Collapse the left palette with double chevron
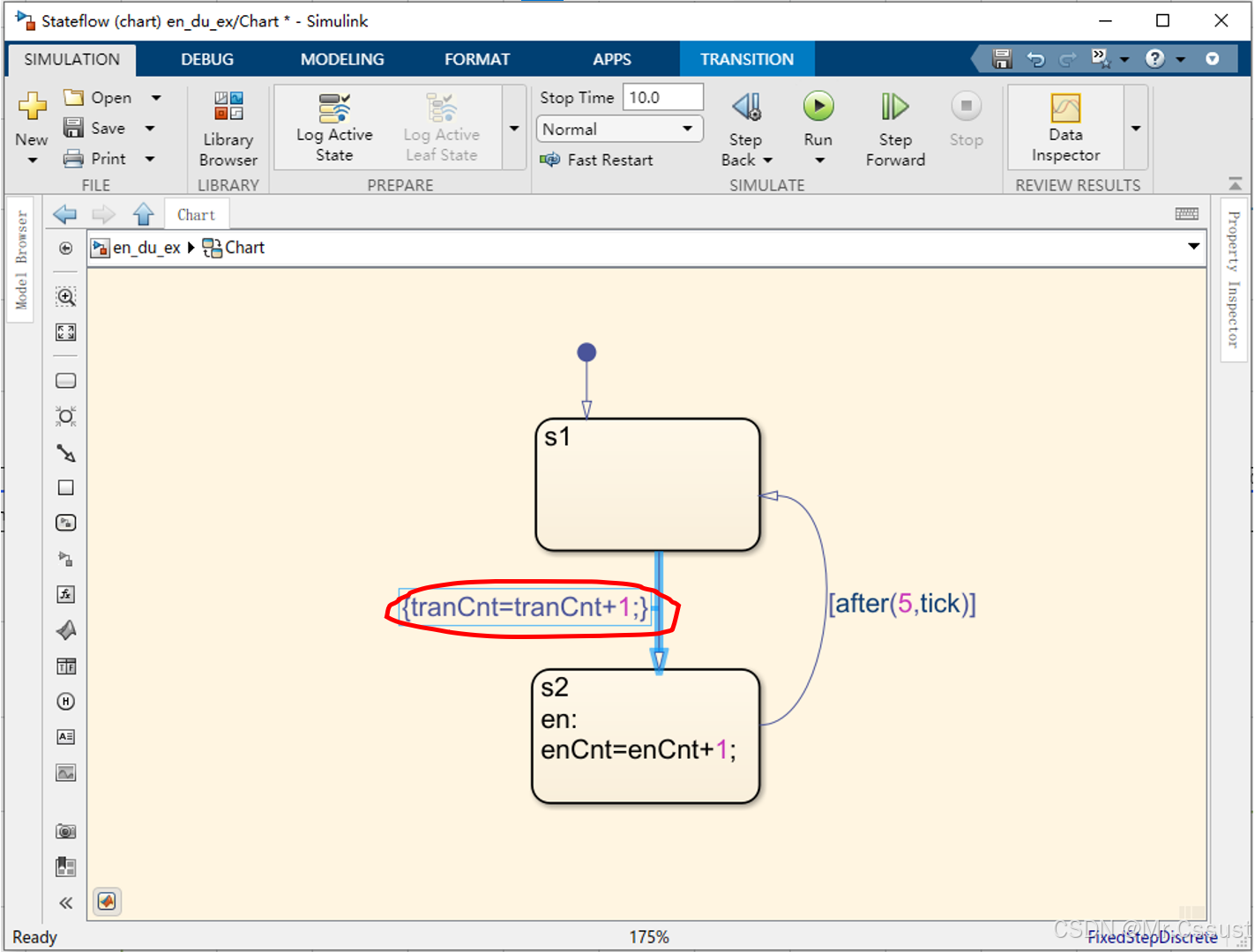Image resolution: width=1255 pixels, height=952 pixels. pos(65,903)
